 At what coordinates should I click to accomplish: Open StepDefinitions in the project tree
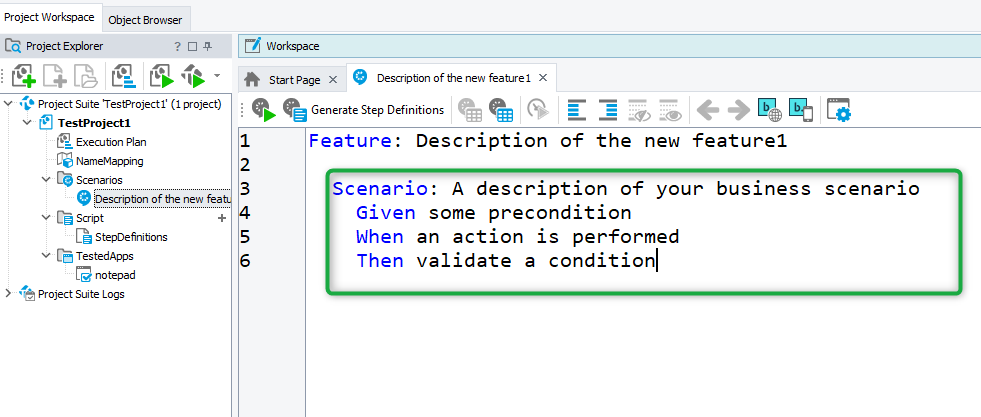tap(131, 237)
